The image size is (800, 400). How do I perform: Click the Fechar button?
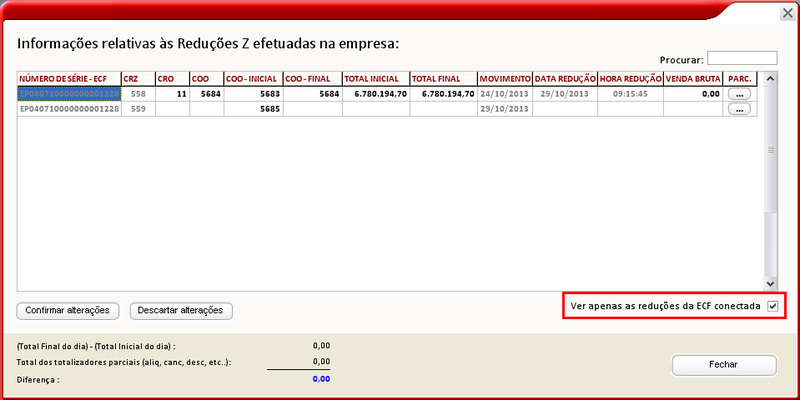tap(723, 365)
